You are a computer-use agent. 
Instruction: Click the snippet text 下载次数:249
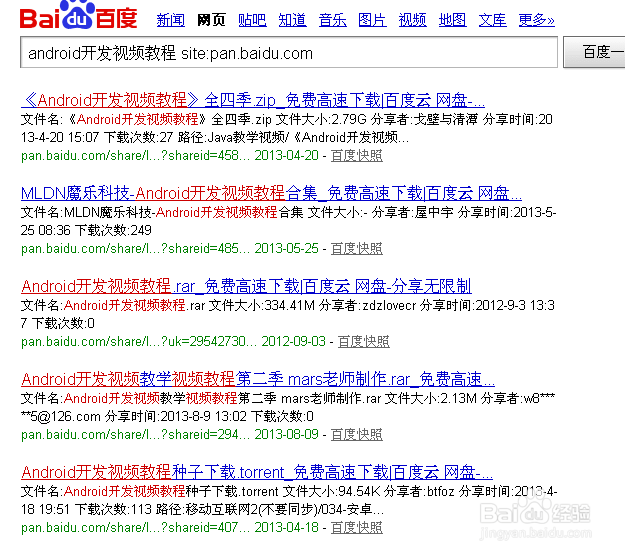pos(113,230)
